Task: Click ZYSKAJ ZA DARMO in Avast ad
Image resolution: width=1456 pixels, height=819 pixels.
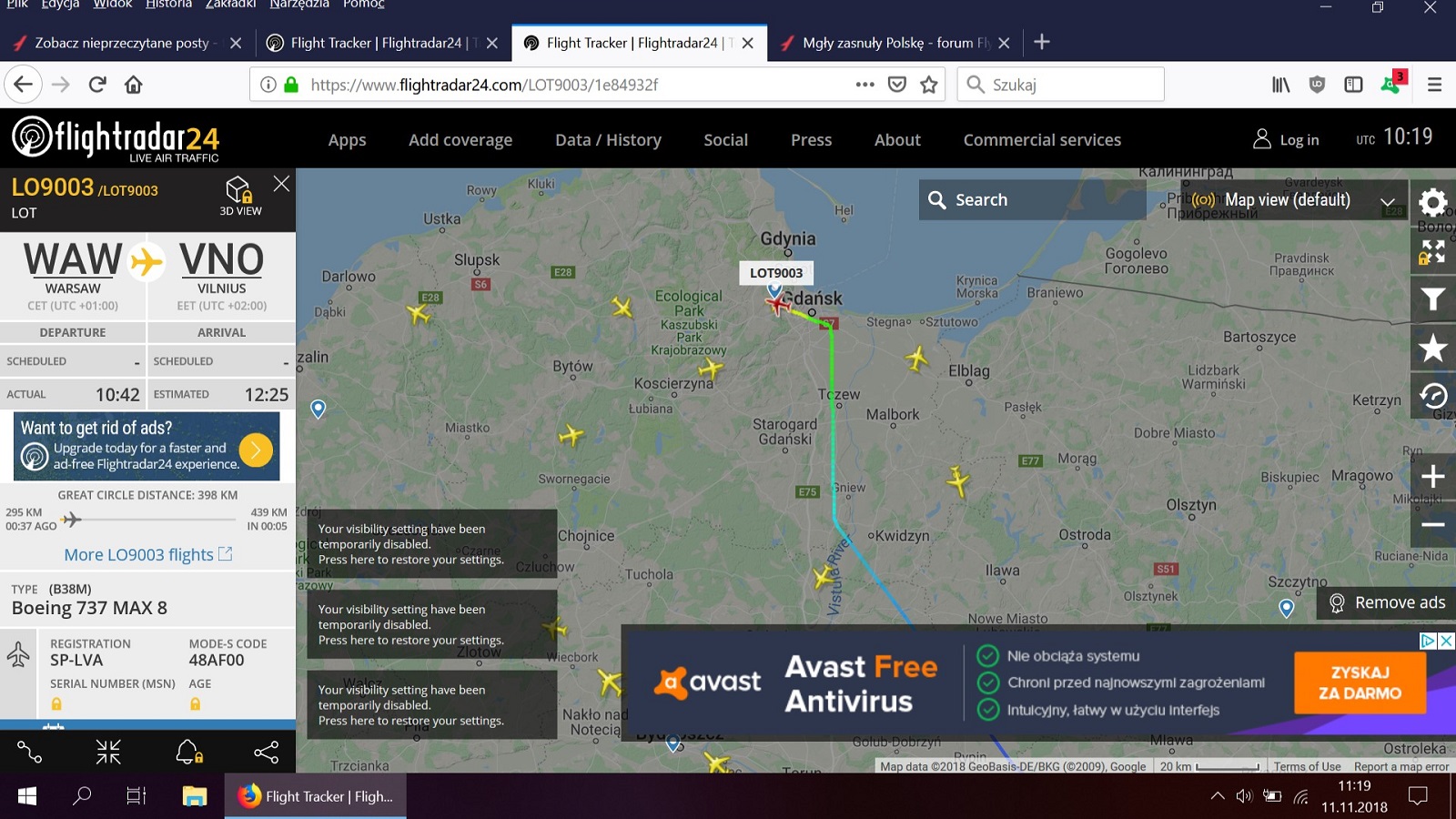Action: 1360,682
